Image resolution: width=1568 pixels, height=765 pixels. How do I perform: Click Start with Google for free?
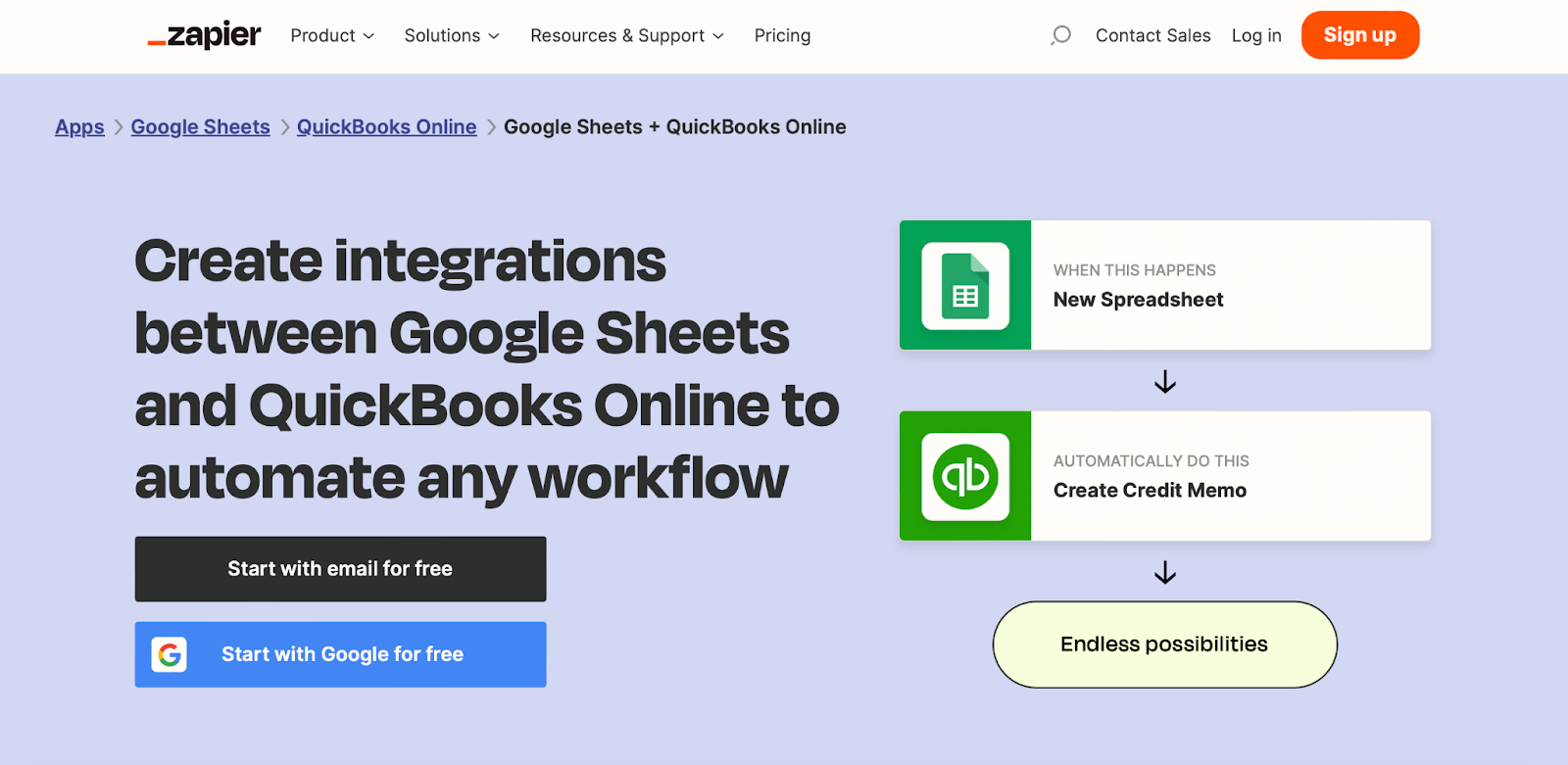click(x=340, y=654)
